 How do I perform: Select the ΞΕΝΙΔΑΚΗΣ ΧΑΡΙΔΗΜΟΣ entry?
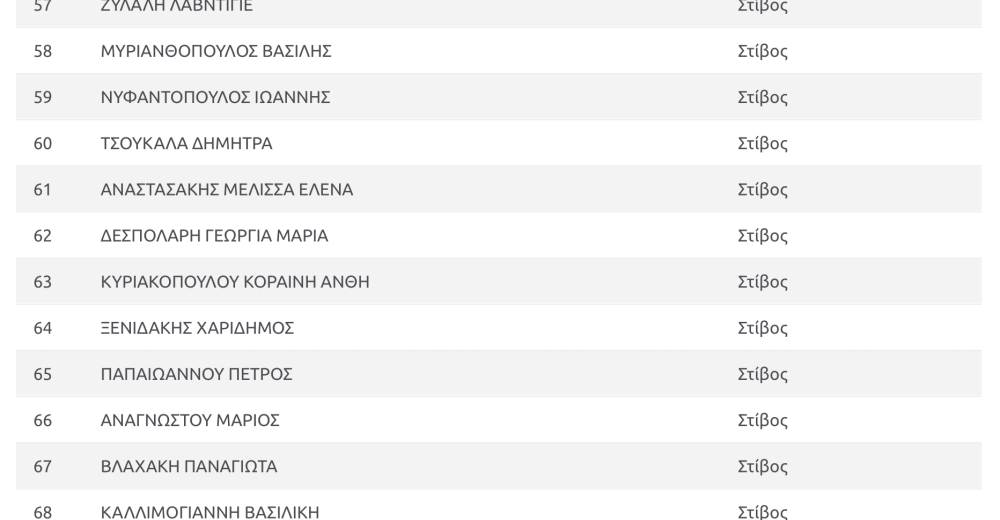[x=197, y=328]
